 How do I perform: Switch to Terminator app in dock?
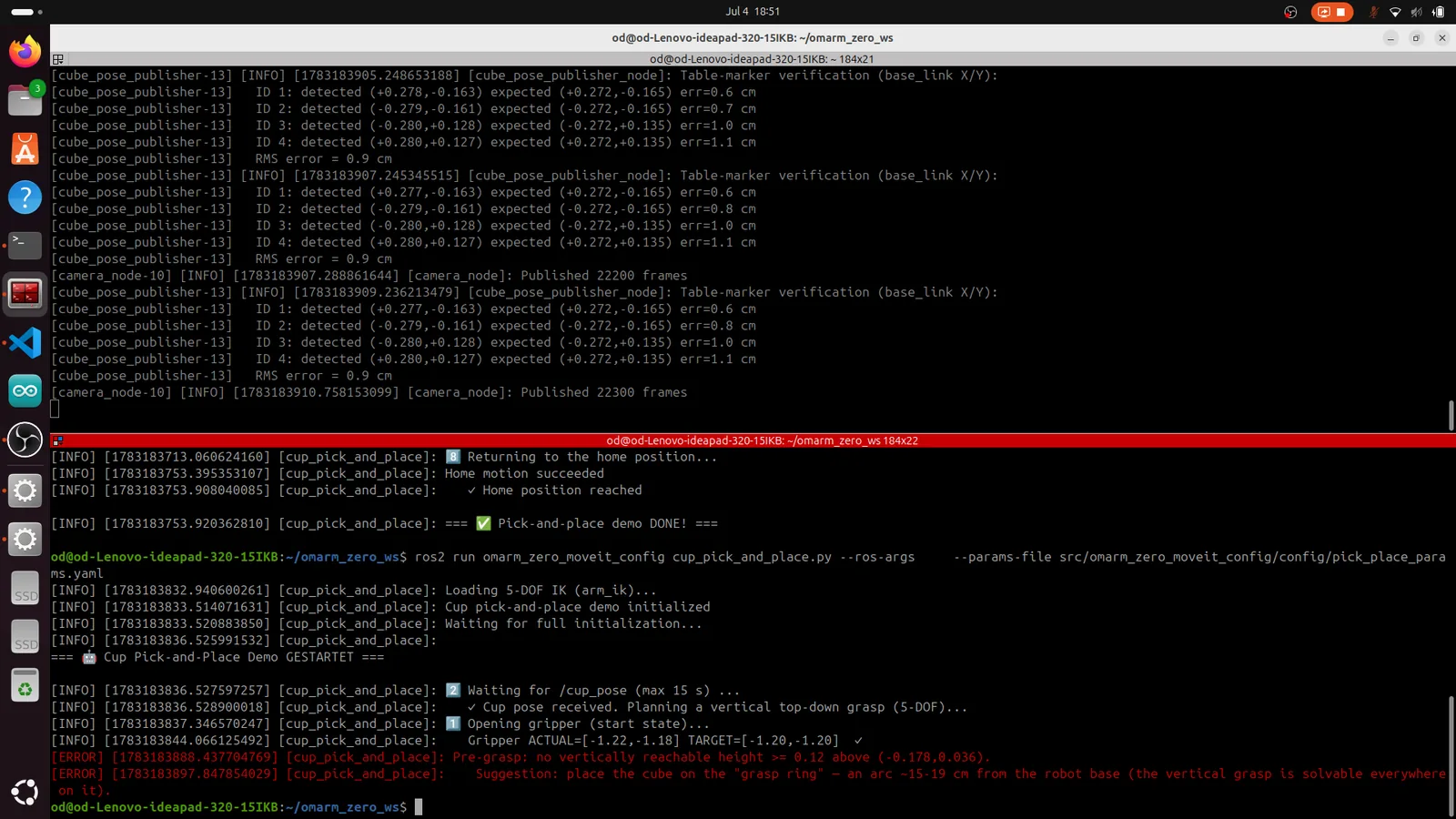[x=25, y=294]
